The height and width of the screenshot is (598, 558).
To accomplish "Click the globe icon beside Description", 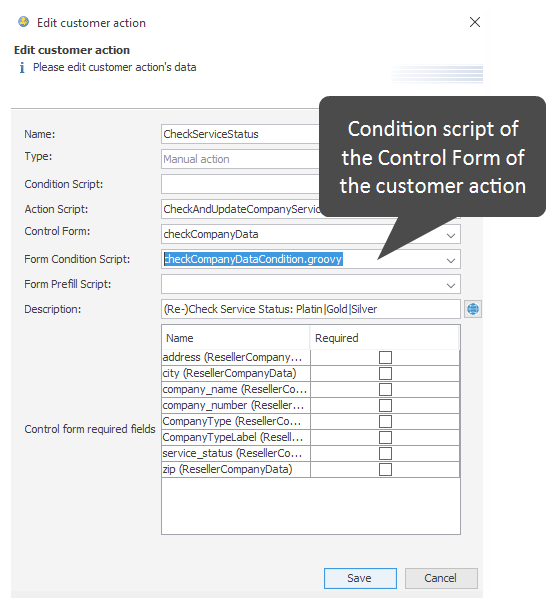I will 473,309.
